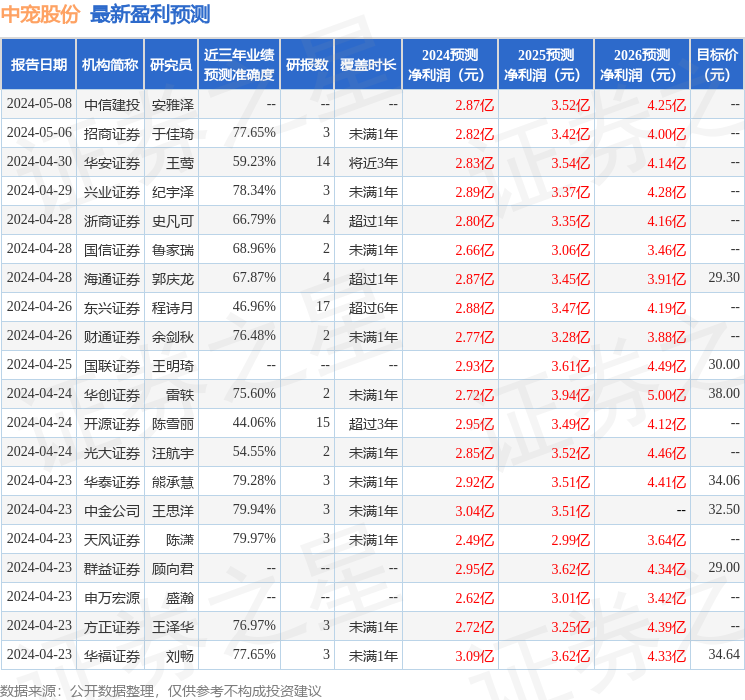Viewport: 745px width, 700px height.
Task: Click analyst name 鲁家瑞
Action: click(173, 250)
